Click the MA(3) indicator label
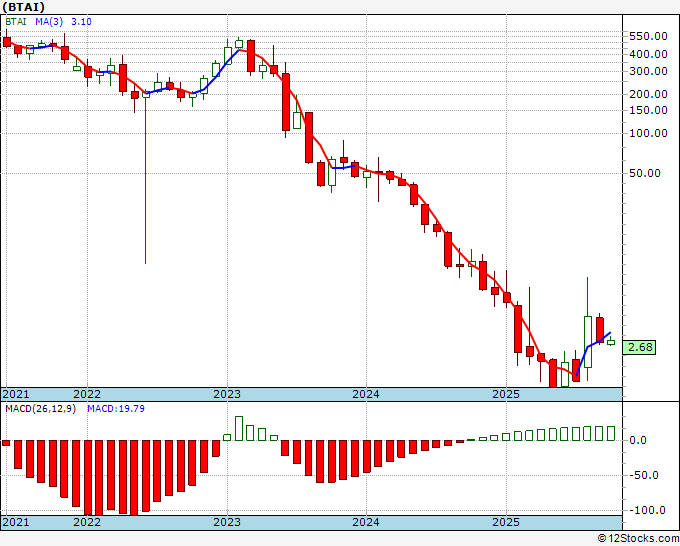Screen dimensions: 680x546 (49, 22)
